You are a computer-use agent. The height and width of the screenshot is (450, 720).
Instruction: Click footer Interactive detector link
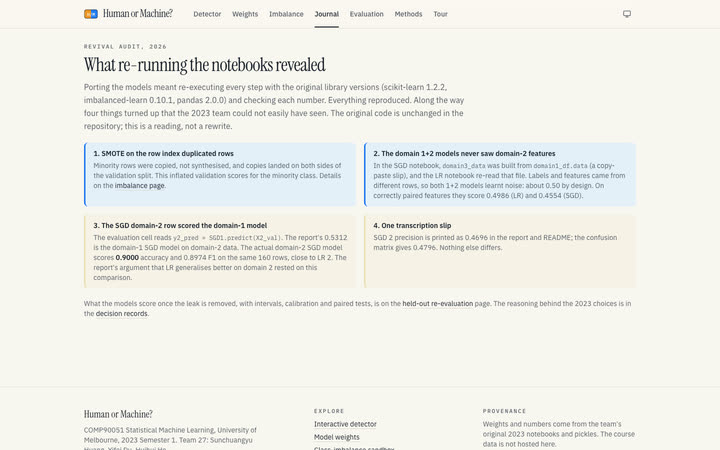[345, 424]
